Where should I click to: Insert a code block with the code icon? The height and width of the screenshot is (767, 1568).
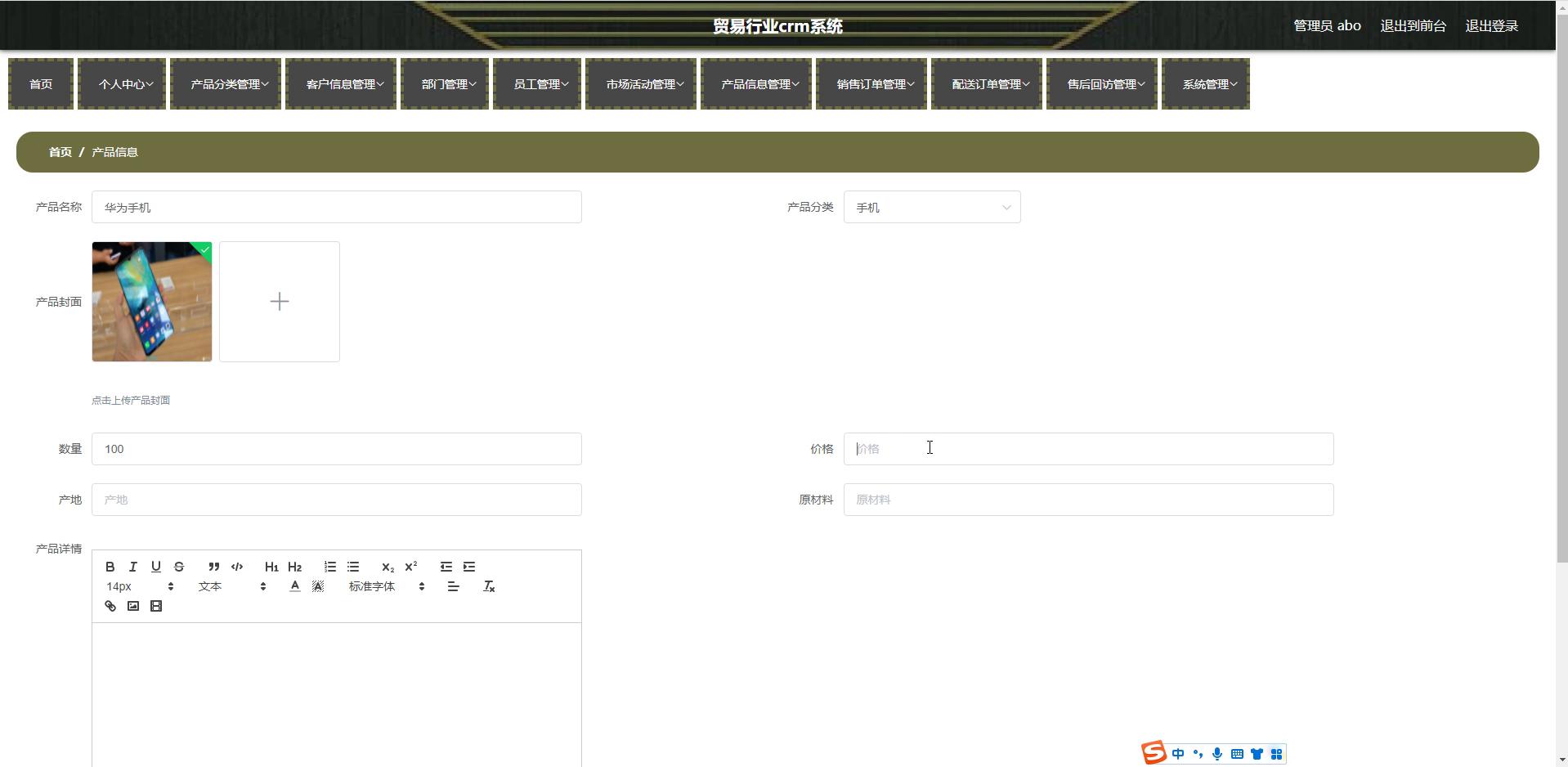pos(237,567)
